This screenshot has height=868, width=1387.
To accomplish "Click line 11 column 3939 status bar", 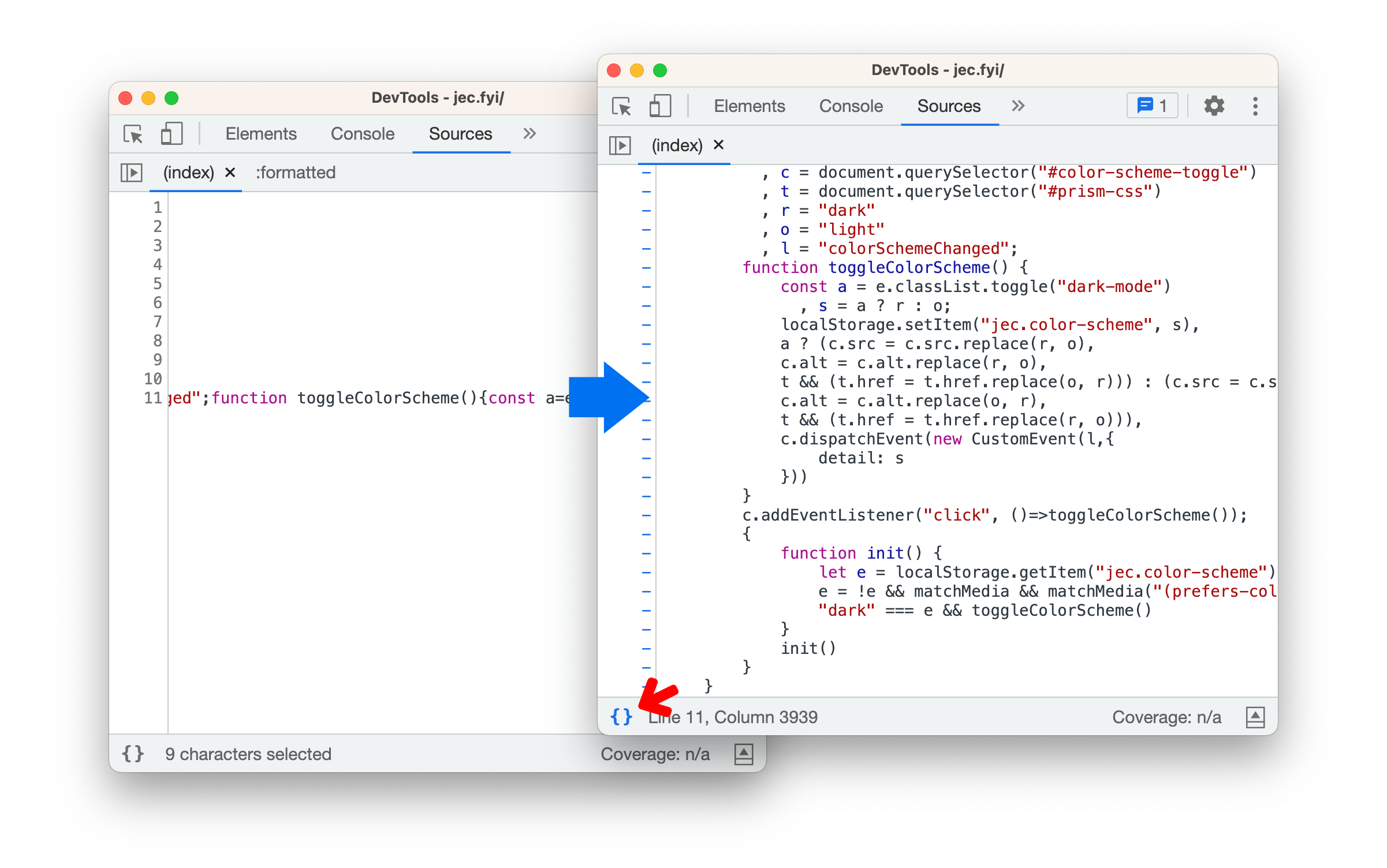I will [734, 716].
